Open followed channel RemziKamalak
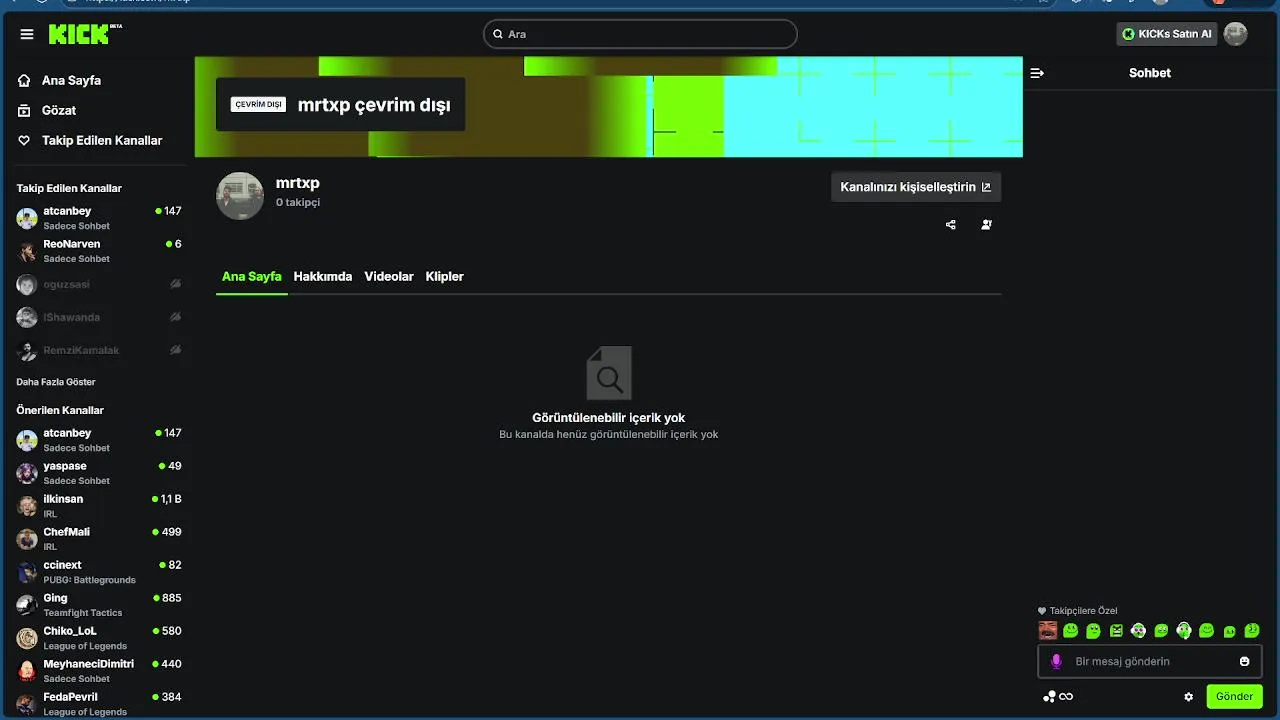 click(x=99, y=350)
